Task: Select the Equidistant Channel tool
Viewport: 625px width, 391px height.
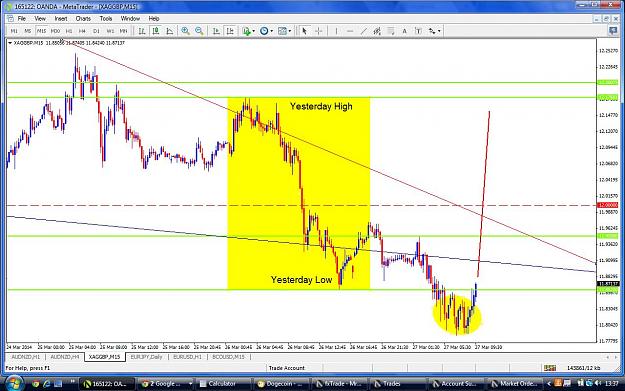Action: [x=377, y=31]
